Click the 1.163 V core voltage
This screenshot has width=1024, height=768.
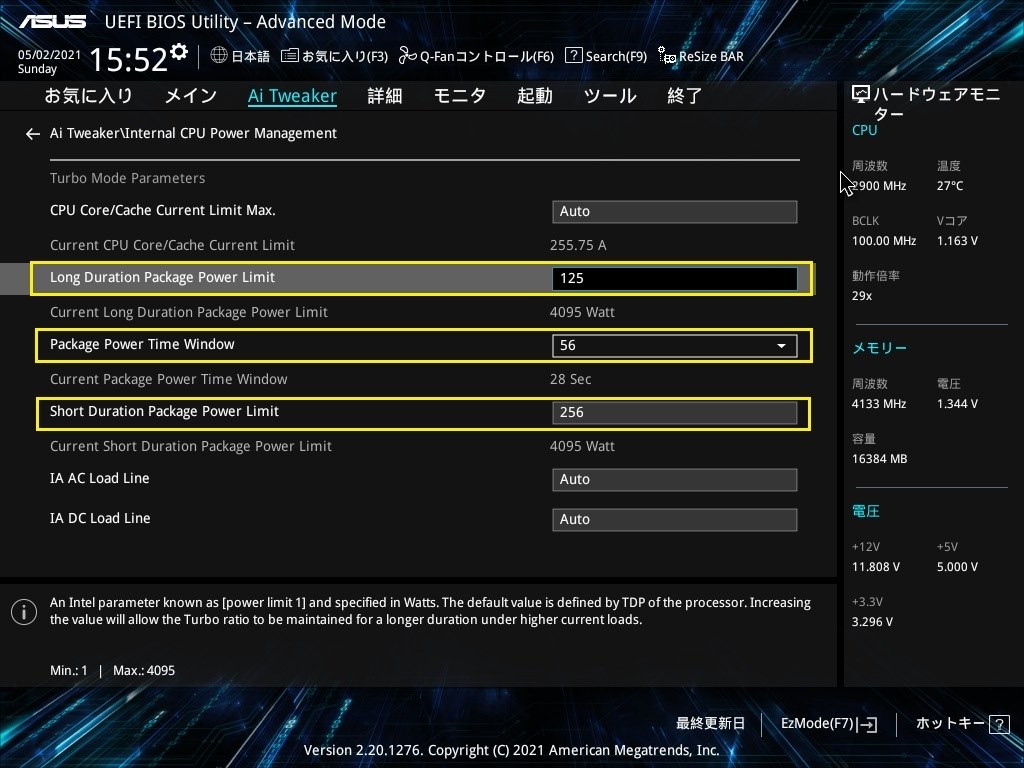tap(957, 241)
